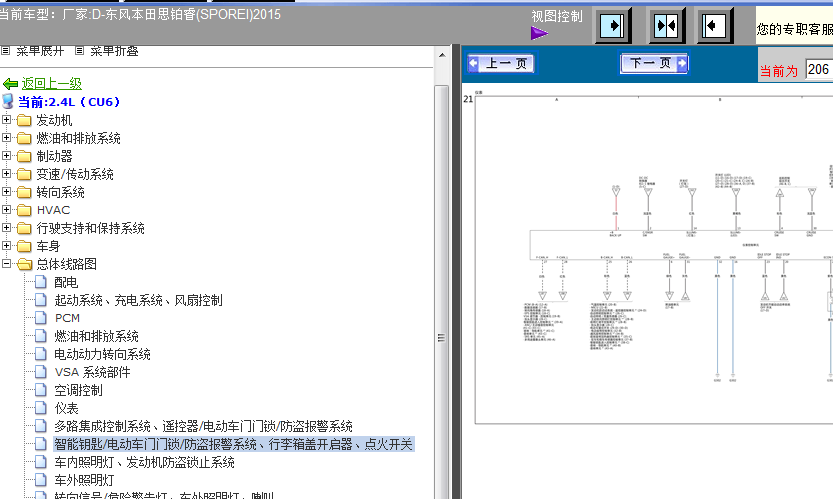Click the green back arrow icon
The image size is (833, 499).
pyautogui.click(x=10, y=84)
